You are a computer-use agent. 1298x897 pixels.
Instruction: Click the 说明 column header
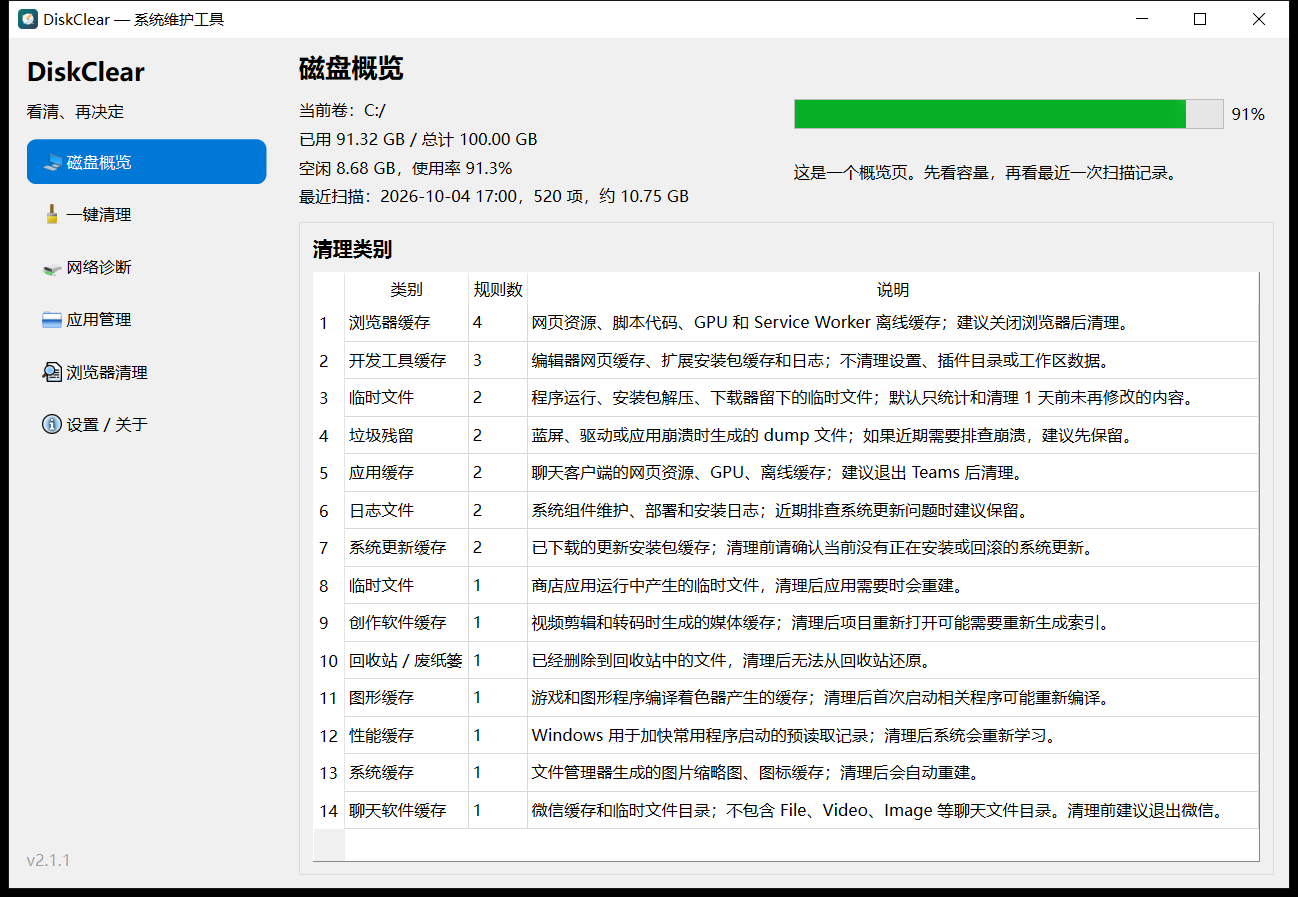(x=893, y=290)
